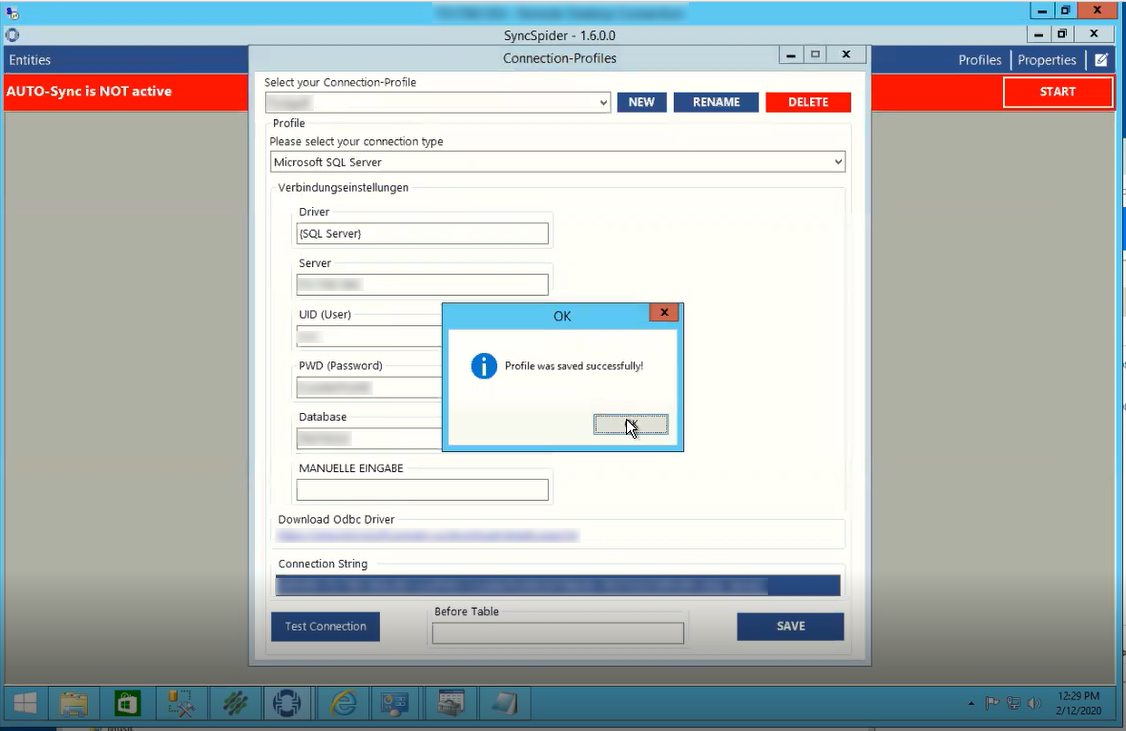This screenshot has height=731, width=1126.
Task: Click the Action Center flag tray icon
Action: pyautogui.click(x=992, y=703)
